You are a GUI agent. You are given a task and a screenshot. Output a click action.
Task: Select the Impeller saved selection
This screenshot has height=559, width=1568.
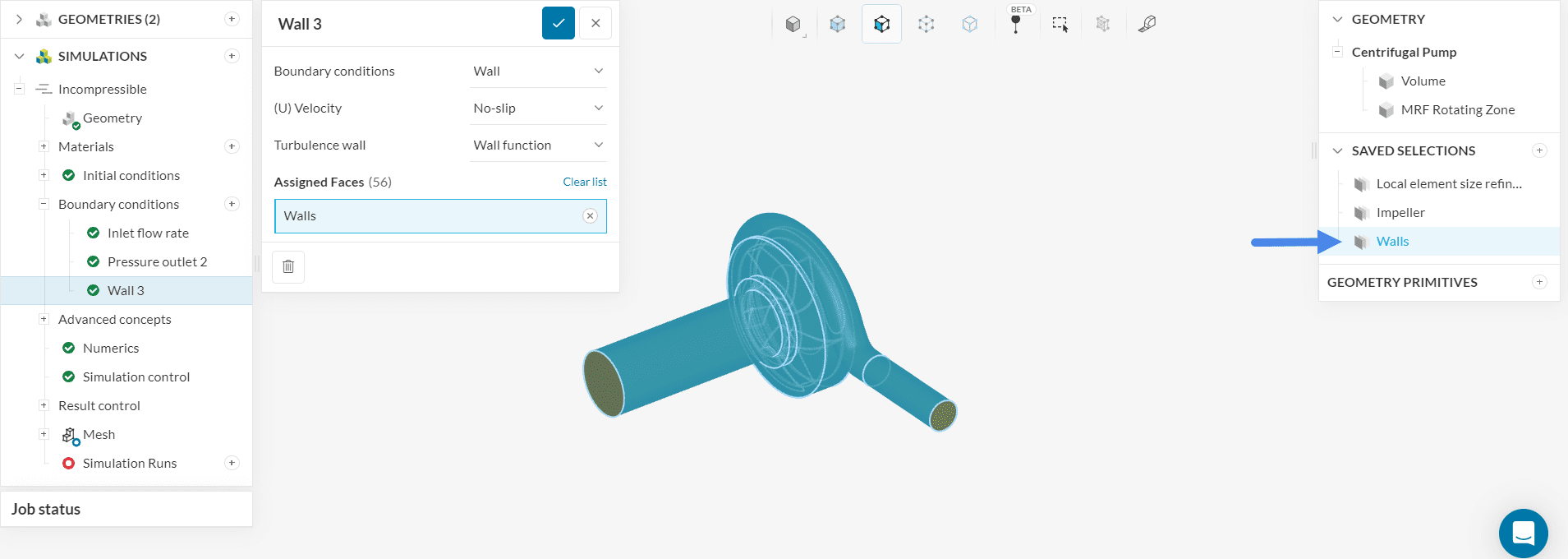(x=1400, y=213)
